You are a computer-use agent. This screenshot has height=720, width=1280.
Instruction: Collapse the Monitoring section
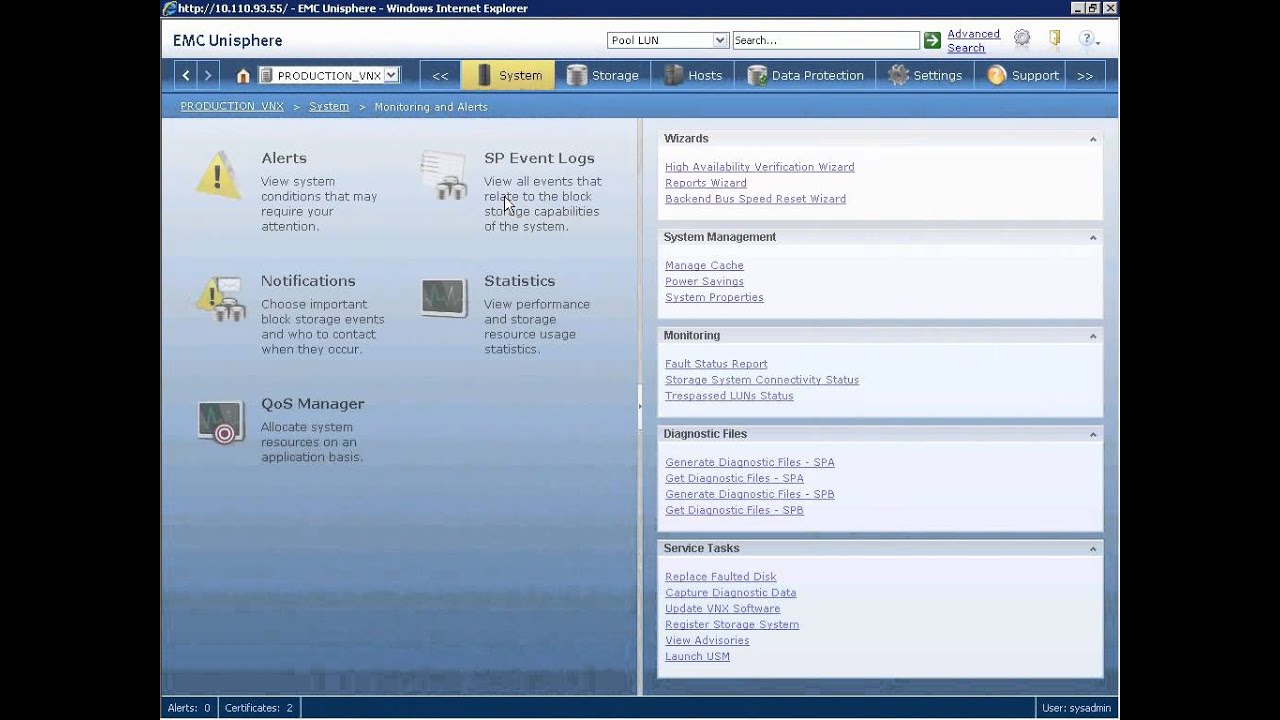click(x=1092, y=336)
